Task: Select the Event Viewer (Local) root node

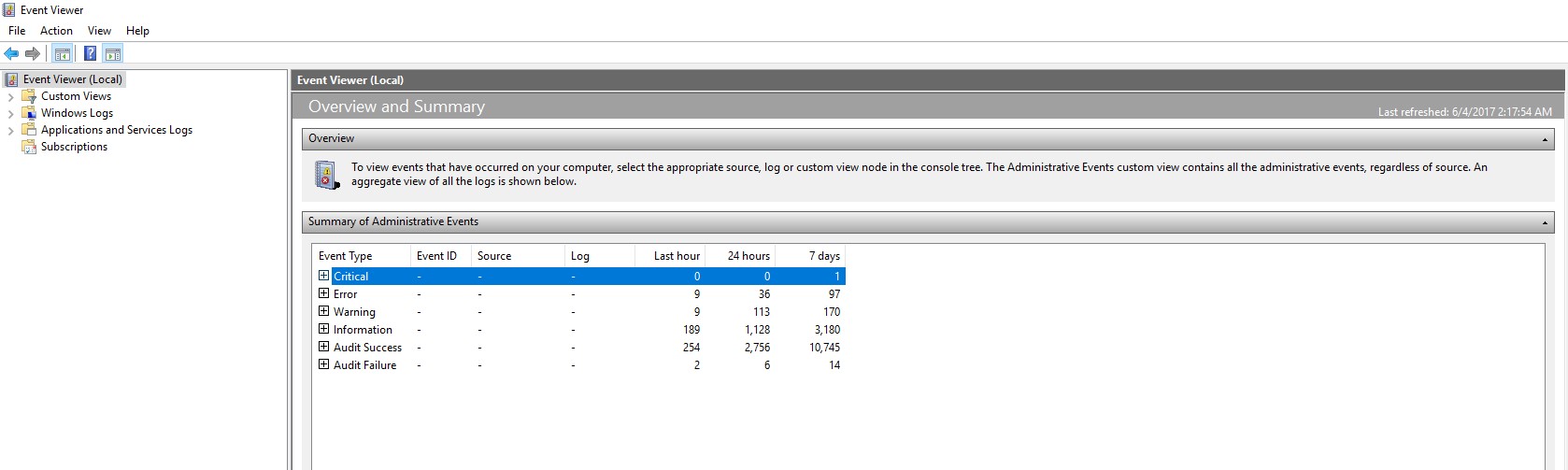Action: coord(72,79)
